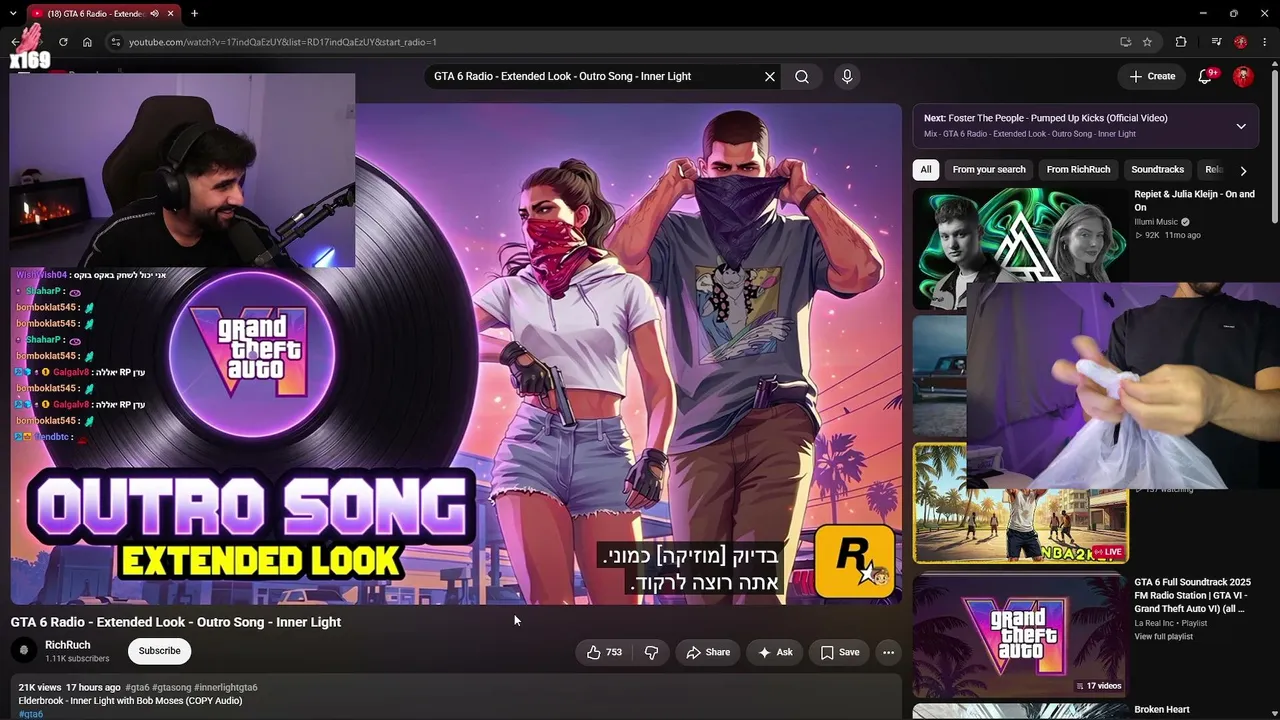1280x720 pixels.
Task: Reload the YouTube page
Action: [x=63, y=42]
